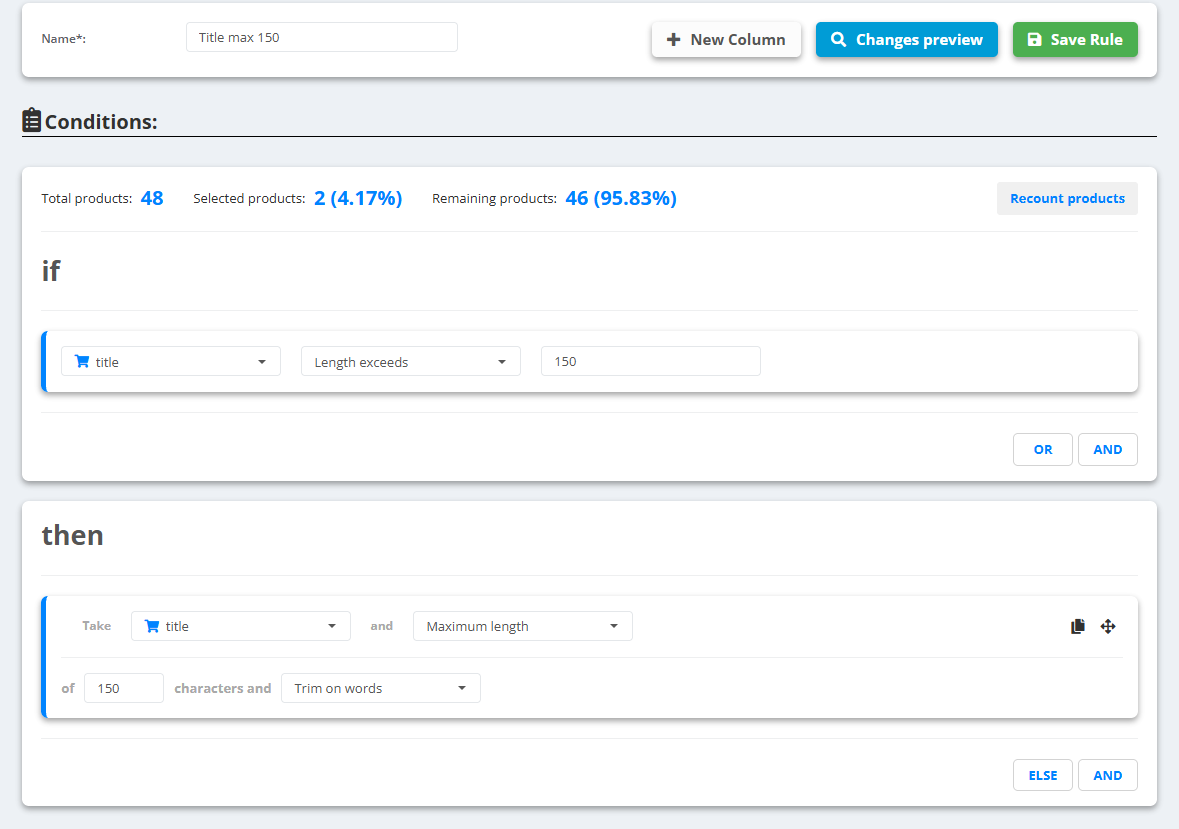The image size is (1179, 829).
Task: Add an AND condition in the if block
Action: pos(1108,449)
